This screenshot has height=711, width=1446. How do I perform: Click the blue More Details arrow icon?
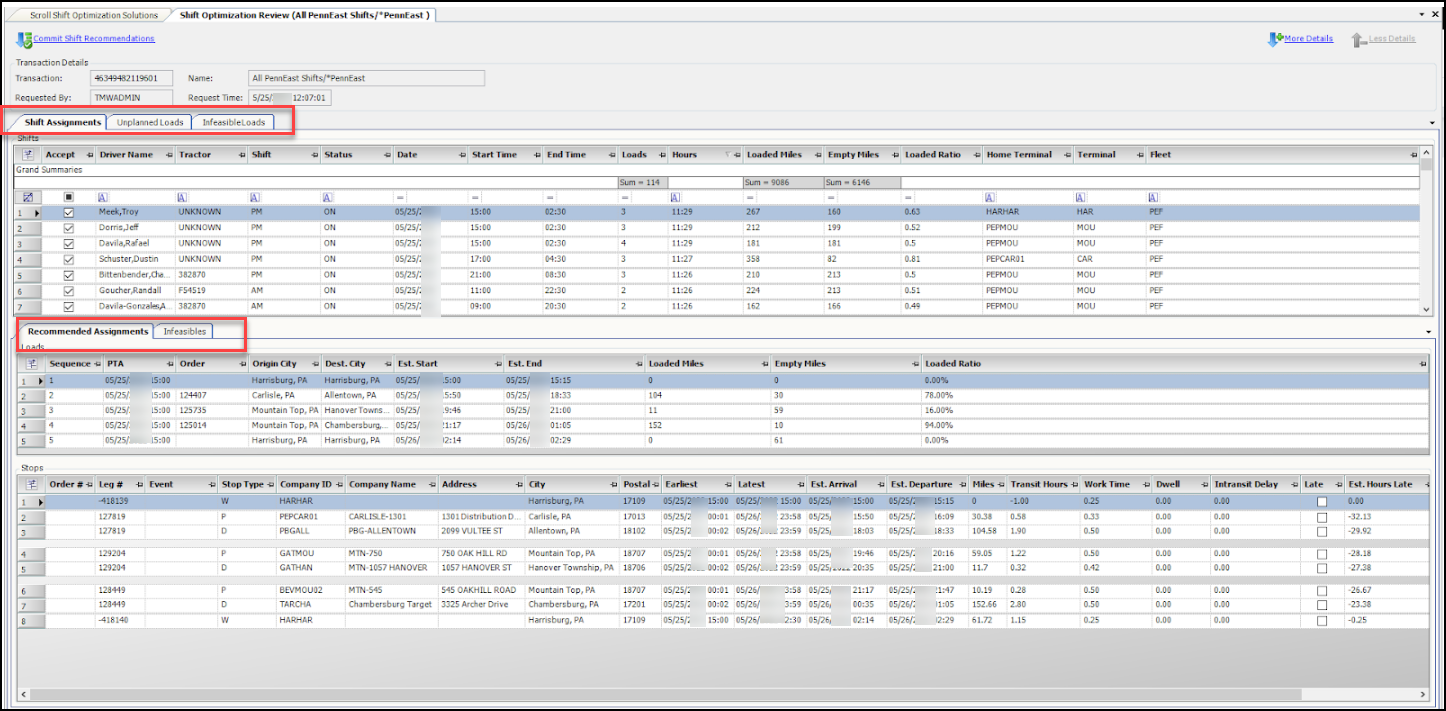(1274, 40)
